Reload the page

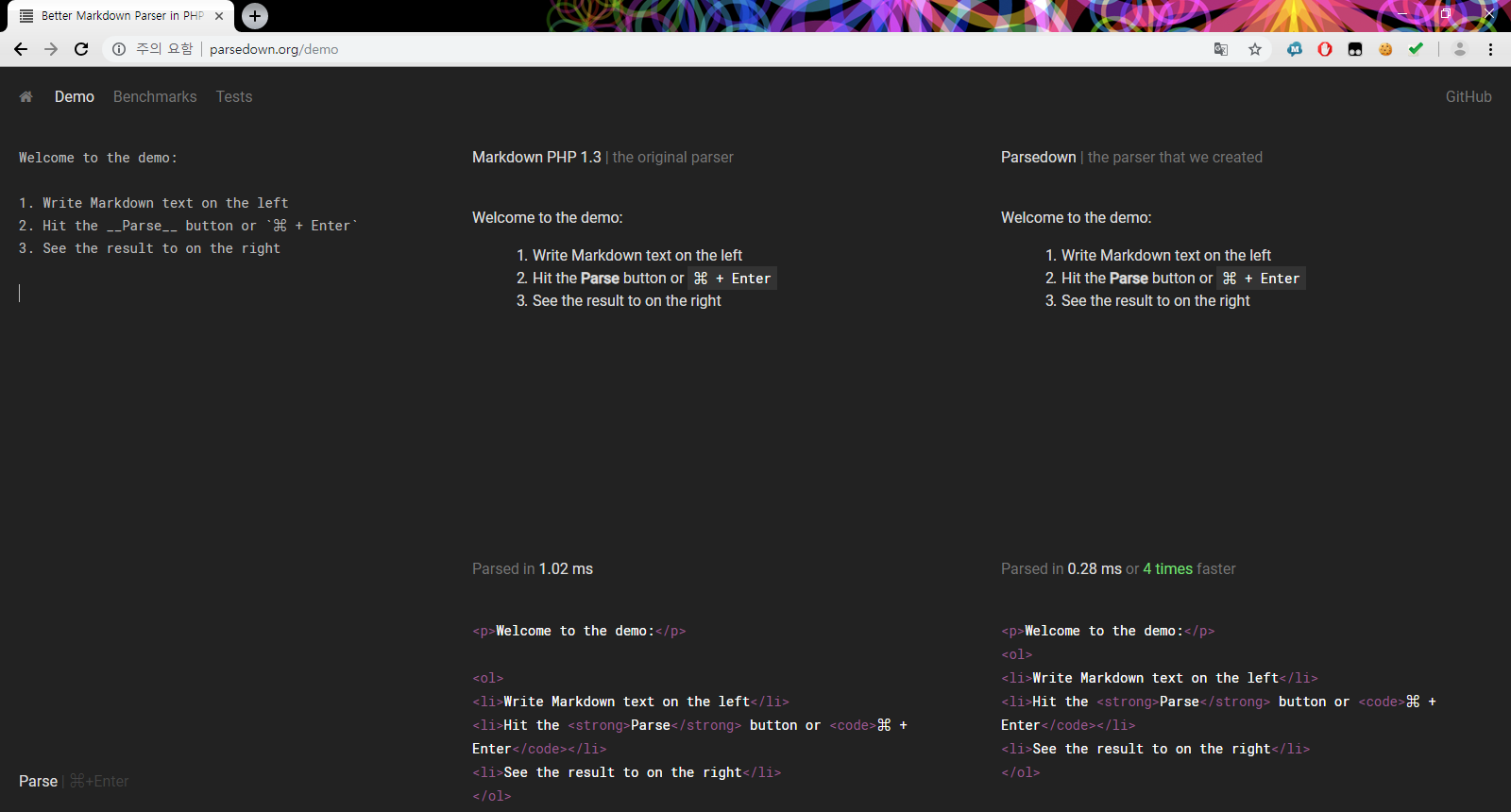(x=81, y=49)
